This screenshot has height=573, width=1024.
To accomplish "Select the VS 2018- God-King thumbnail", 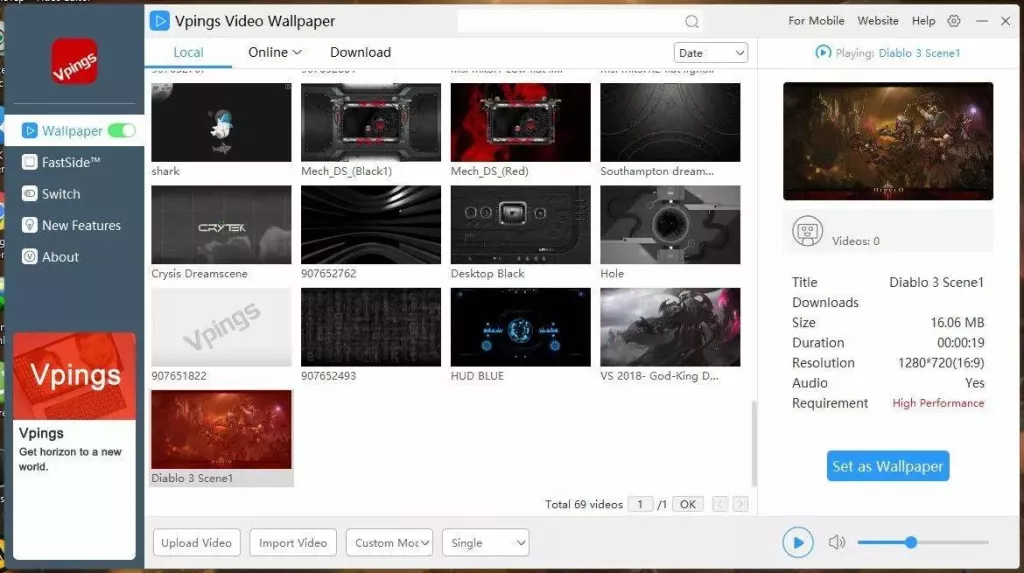I will [x=670, y=327].
